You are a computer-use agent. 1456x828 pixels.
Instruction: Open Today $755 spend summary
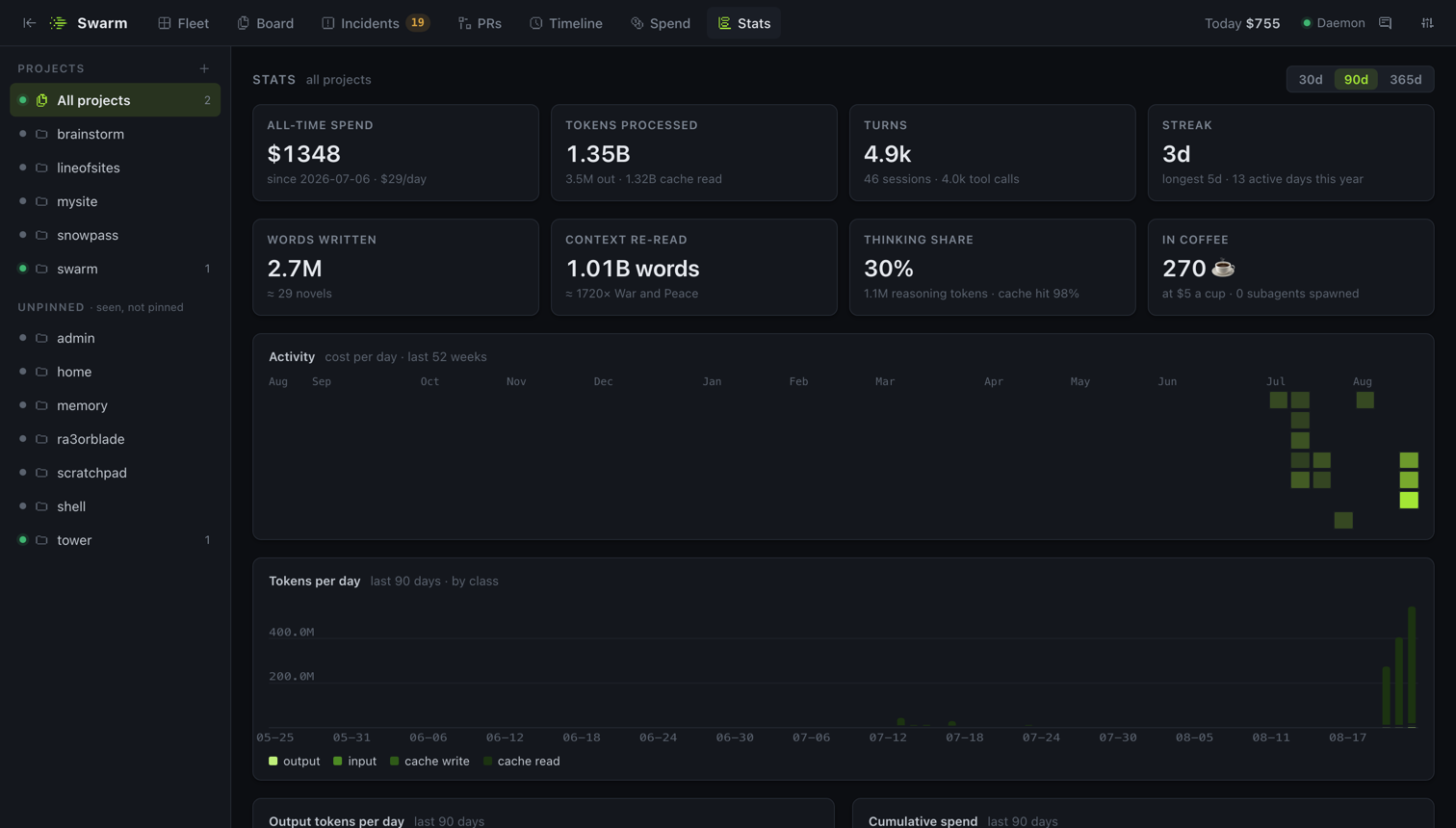point(1242,23)
